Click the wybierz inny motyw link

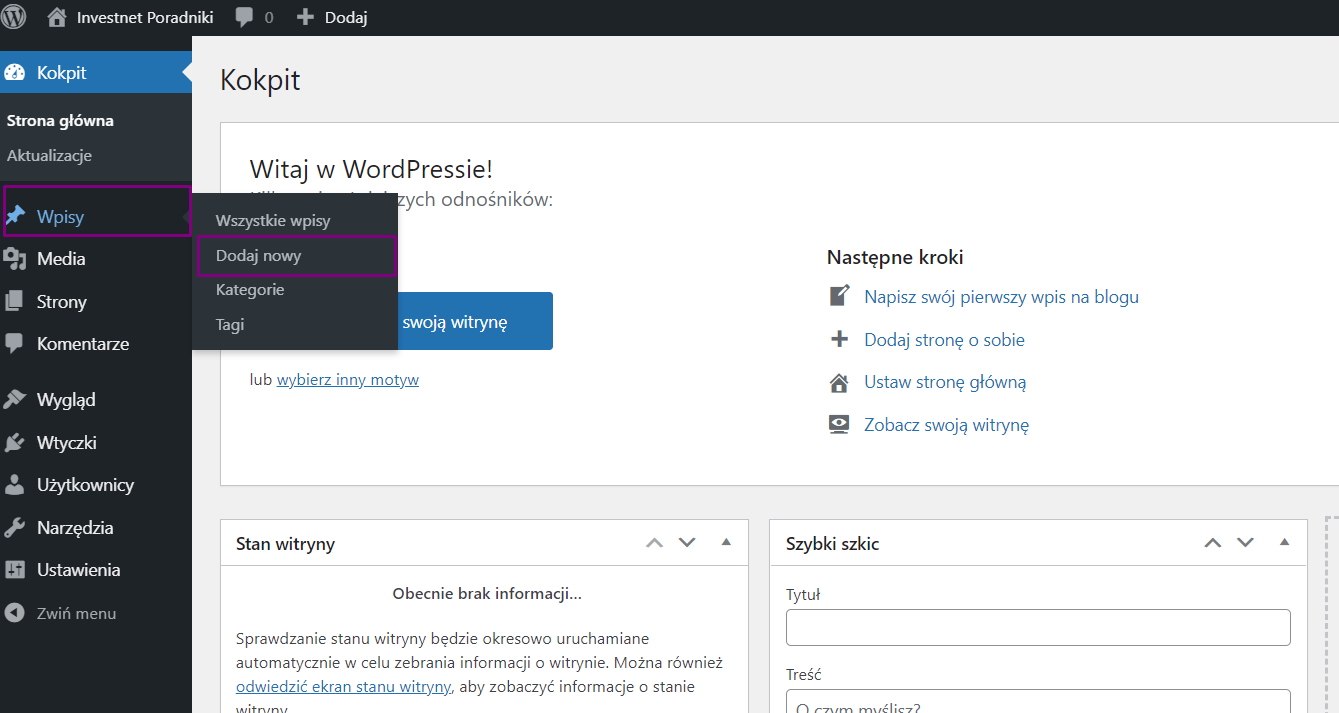(x=348, y=380)
